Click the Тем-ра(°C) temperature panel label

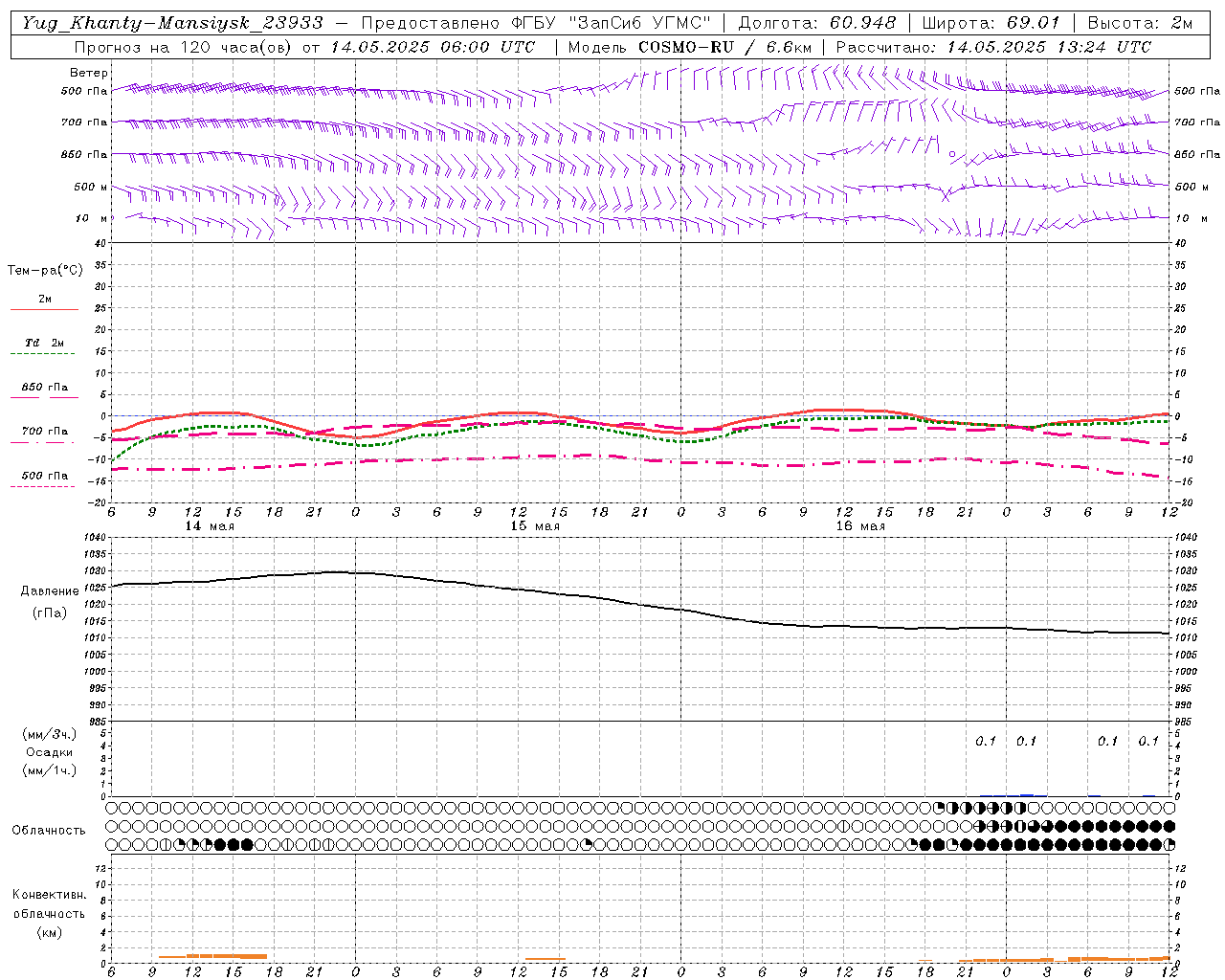45,271
